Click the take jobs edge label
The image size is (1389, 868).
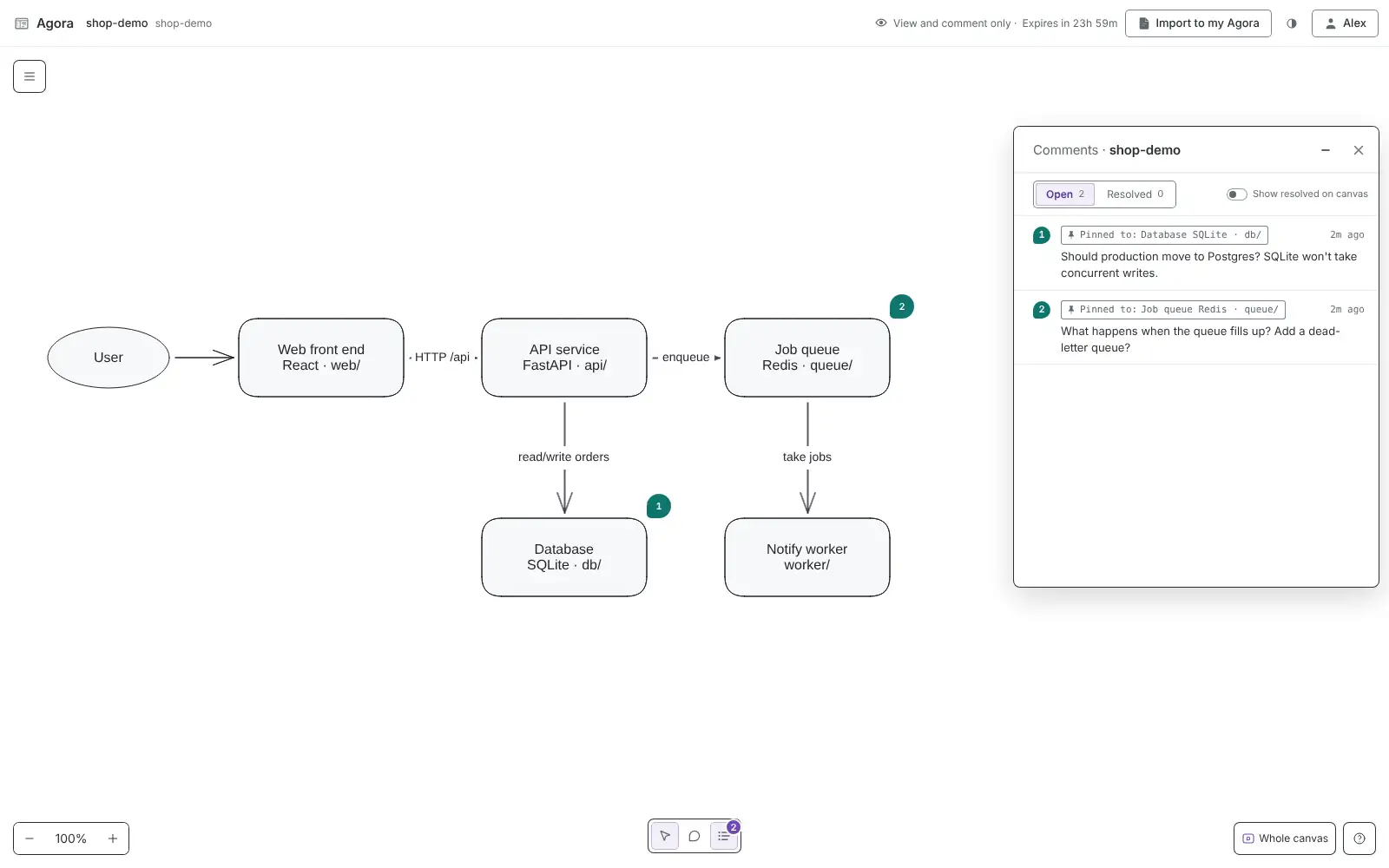(x=807, y=457)
